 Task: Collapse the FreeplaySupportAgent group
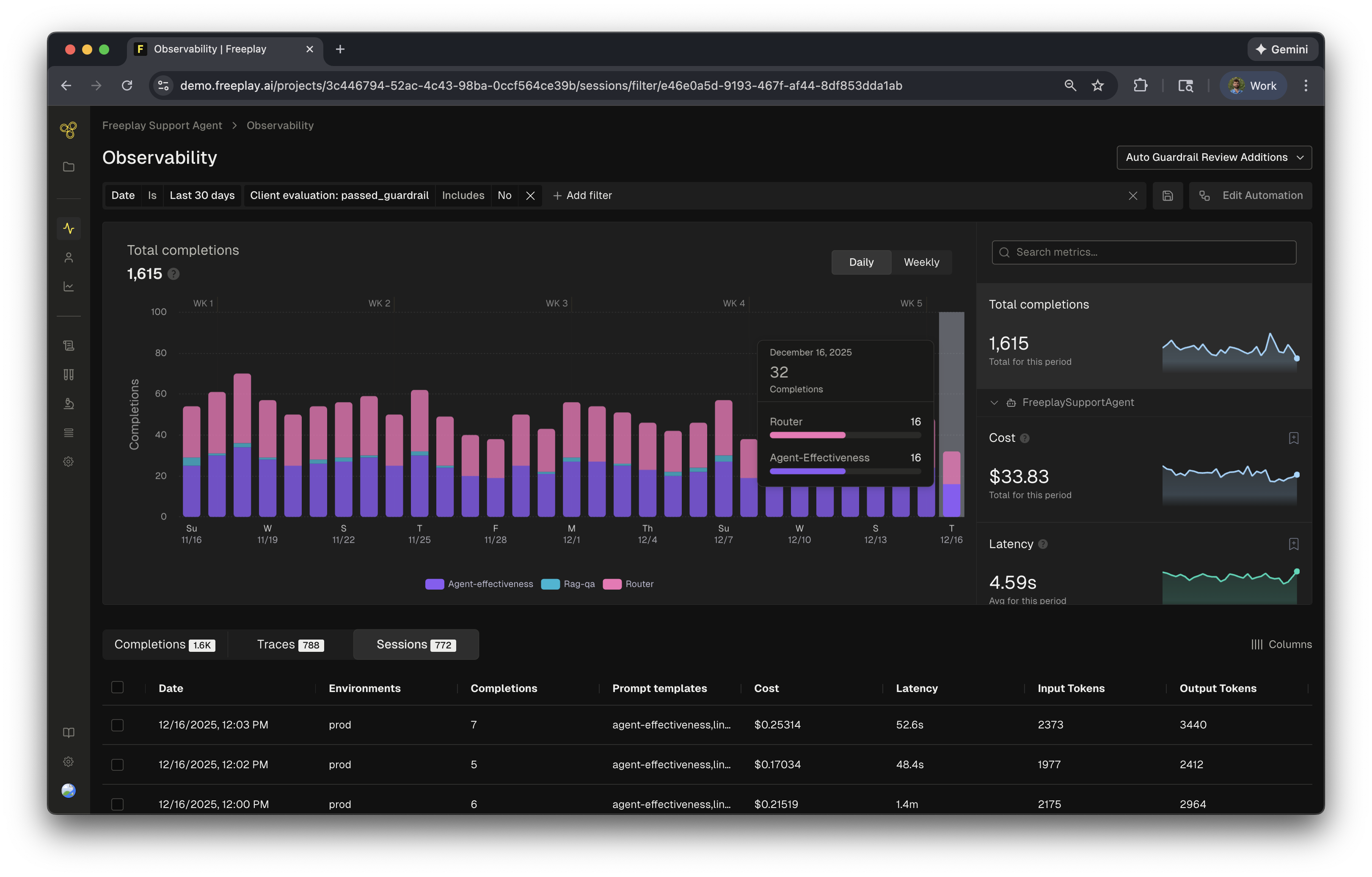[994, 403]
